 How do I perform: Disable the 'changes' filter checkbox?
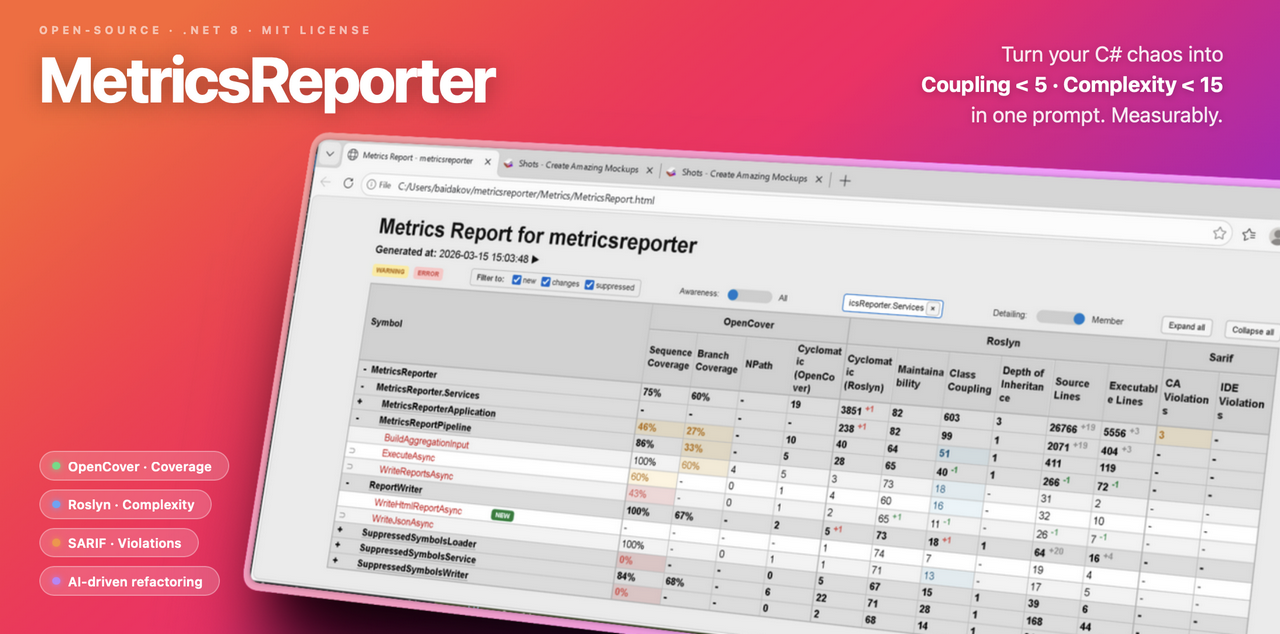click(546, 283)
